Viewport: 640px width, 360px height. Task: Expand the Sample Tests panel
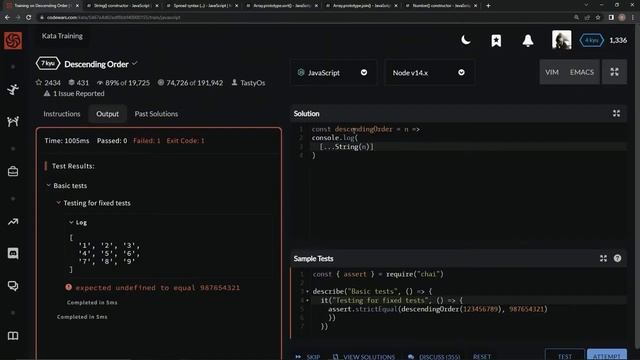(x=603, y=258)
